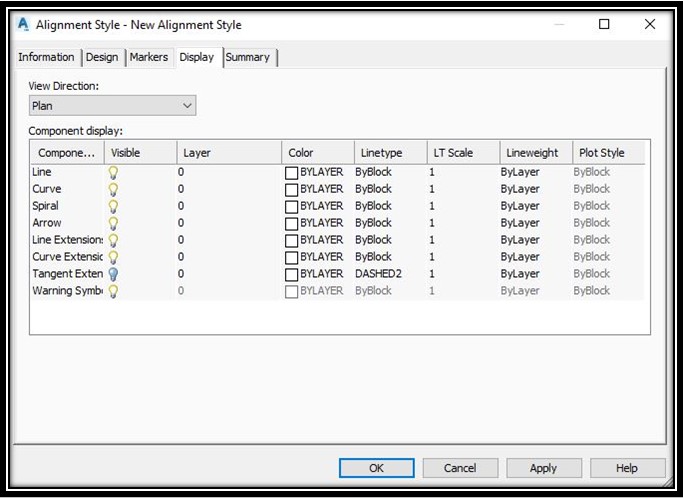Switch to the Information tab

tap(46, 57)
